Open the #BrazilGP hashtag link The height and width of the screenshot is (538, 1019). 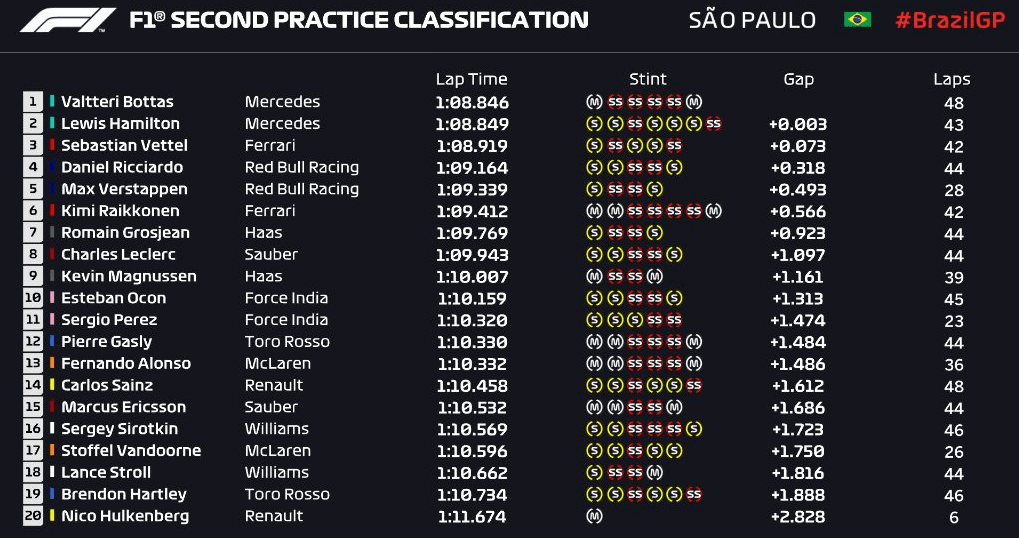pyautogui.click(x=949, y=20)
